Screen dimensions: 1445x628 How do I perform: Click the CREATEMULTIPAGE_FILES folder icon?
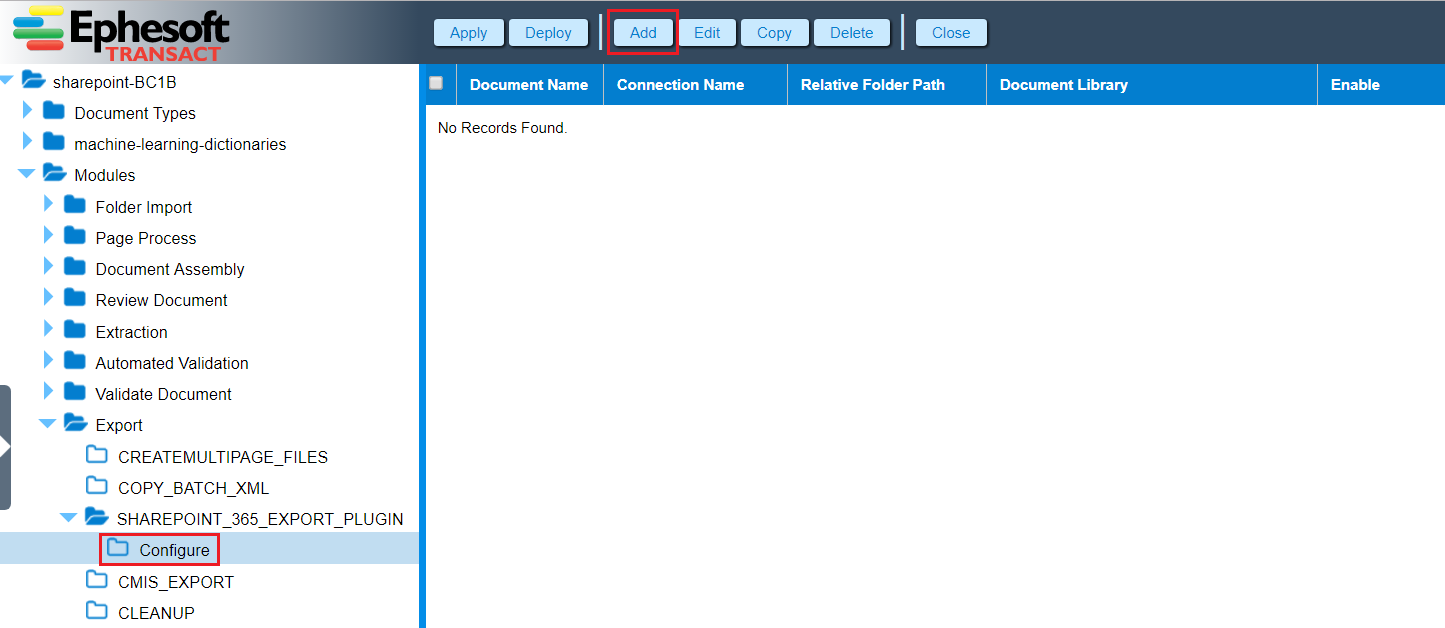coord(97,455)
